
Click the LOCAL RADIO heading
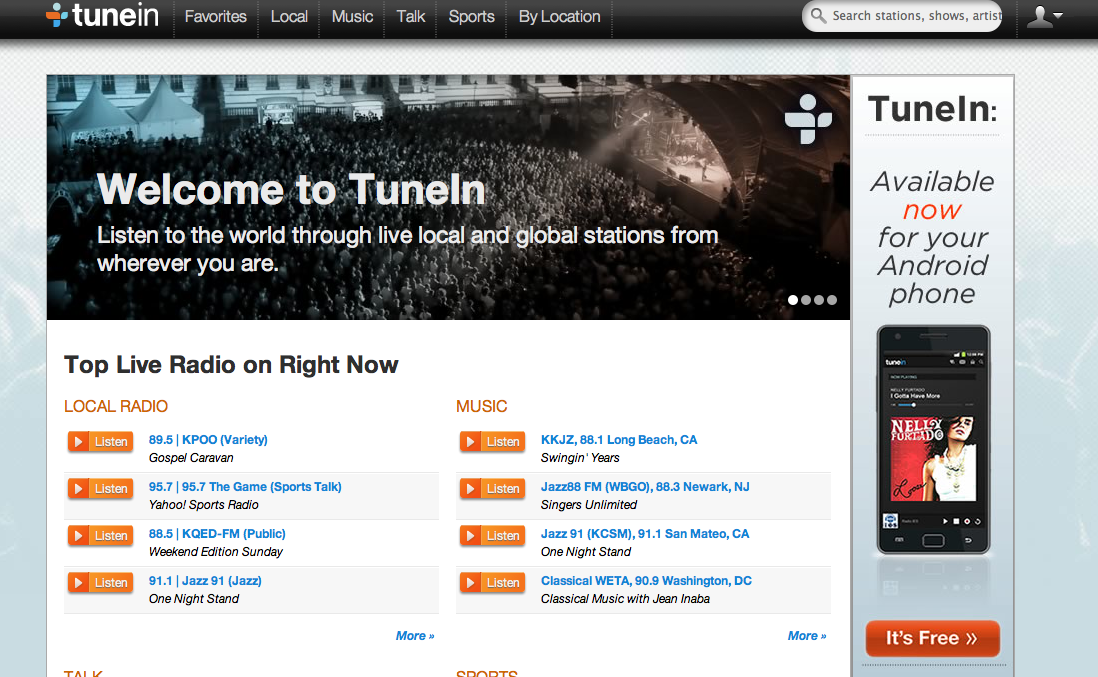coord(116,406)
